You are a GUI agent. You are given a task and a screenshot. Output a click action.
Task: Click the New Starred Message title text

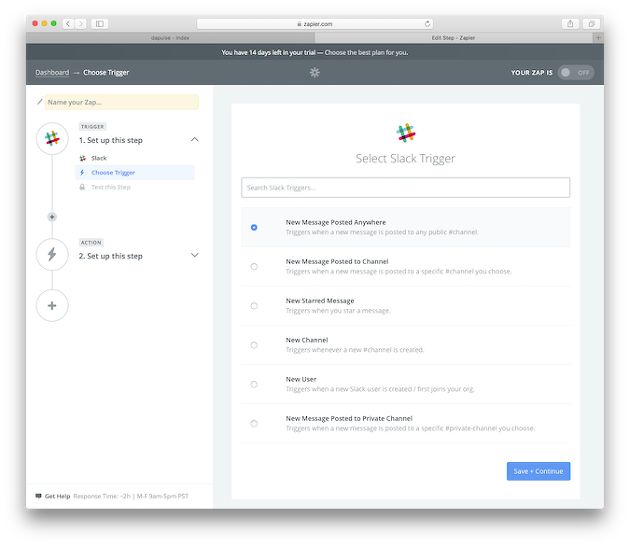pyautogui.click(x=320, y=301)
